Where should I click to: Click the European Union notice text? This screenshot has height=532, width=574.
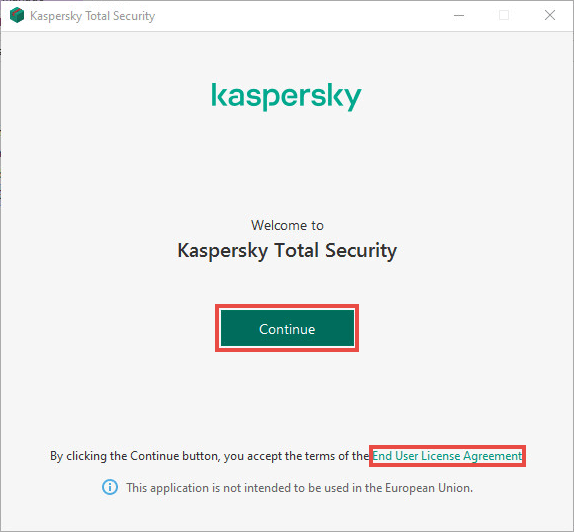(299, 488)
